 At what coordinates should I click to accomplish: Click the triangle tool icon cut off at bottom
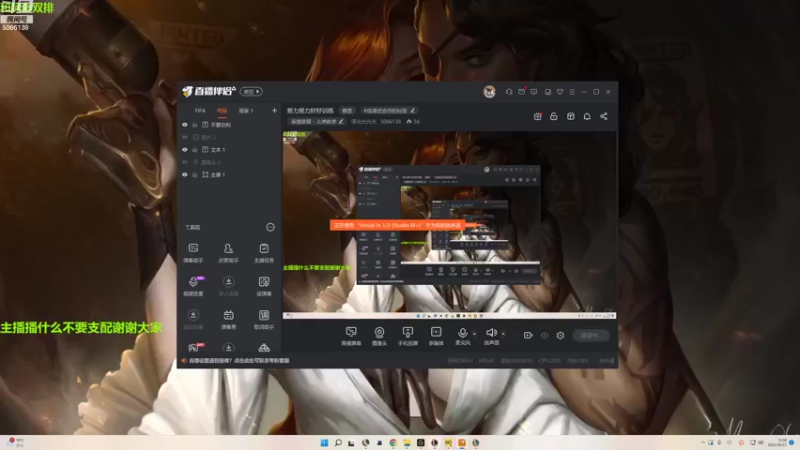click(264, 348)
